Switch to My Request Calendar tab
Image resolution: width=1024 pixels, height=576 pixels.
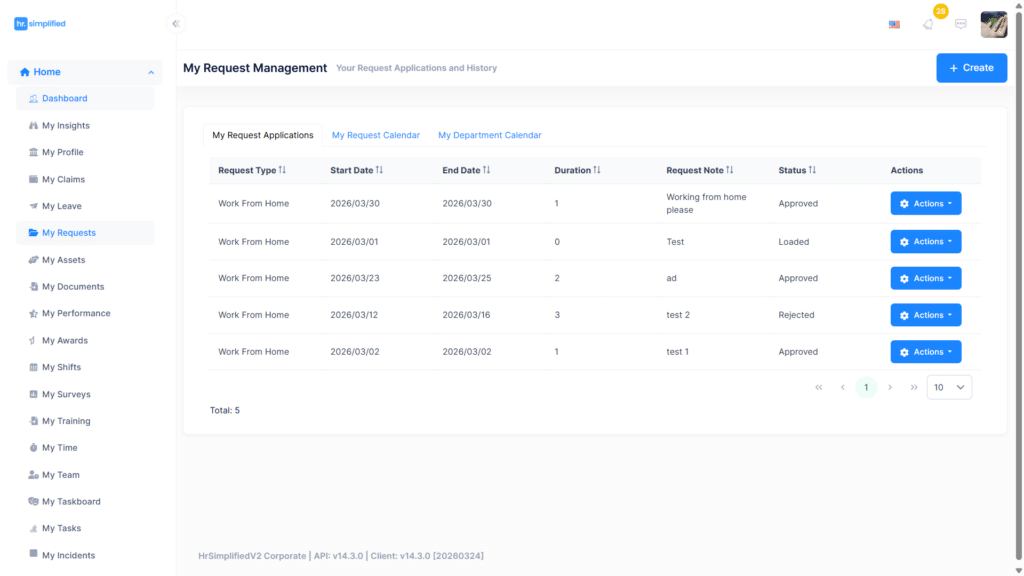pyautogui.click(x=376, y=135)
